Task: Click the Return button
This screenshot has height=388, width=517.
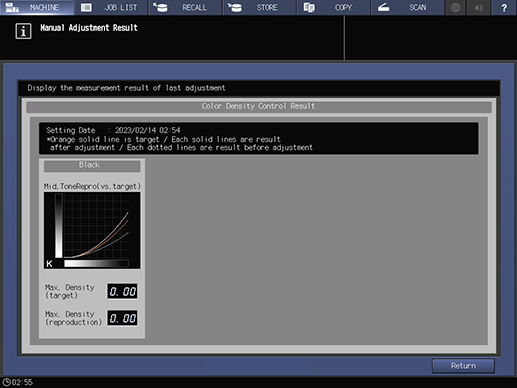Action: click(463, 366)
